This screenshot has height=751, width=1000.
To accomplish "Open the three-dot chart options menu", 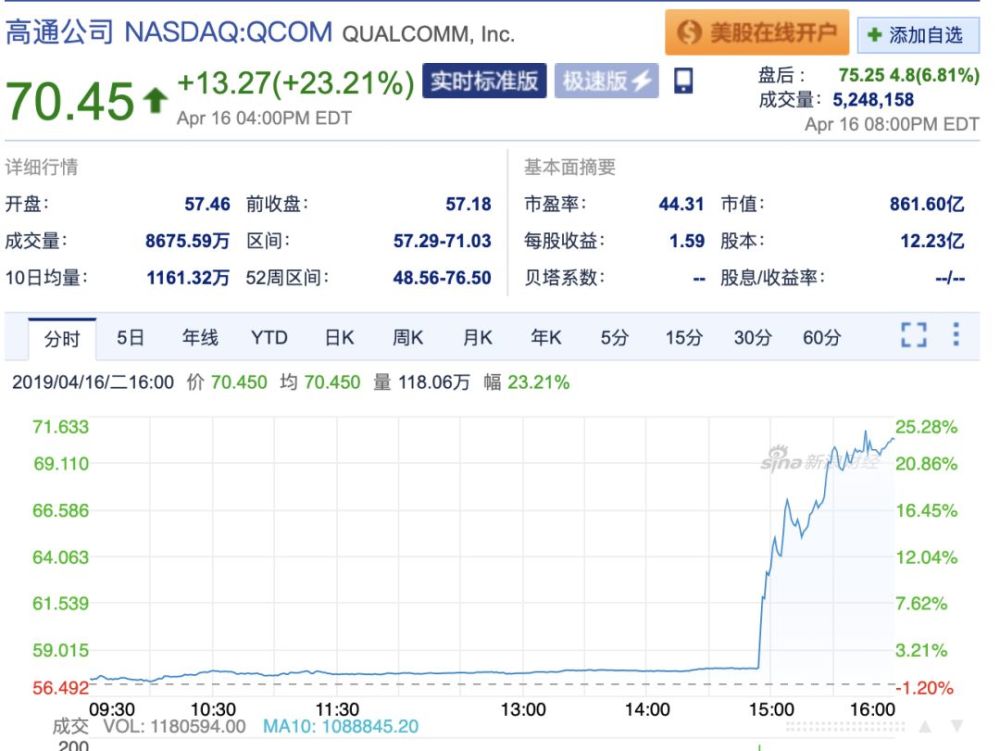I will [956, 335].
